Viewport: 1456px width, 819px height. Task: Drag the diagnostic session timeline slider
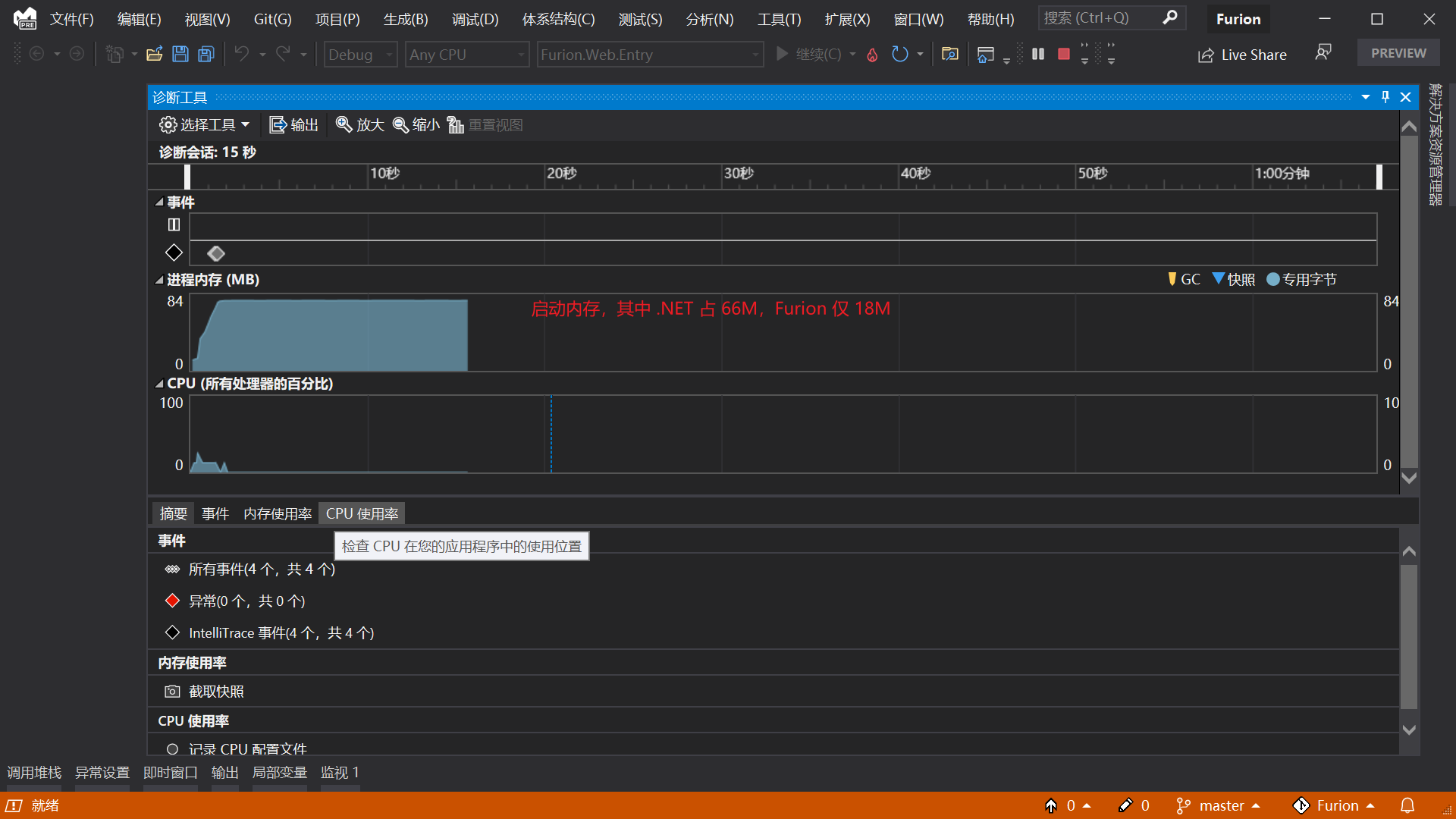(187, 175)
